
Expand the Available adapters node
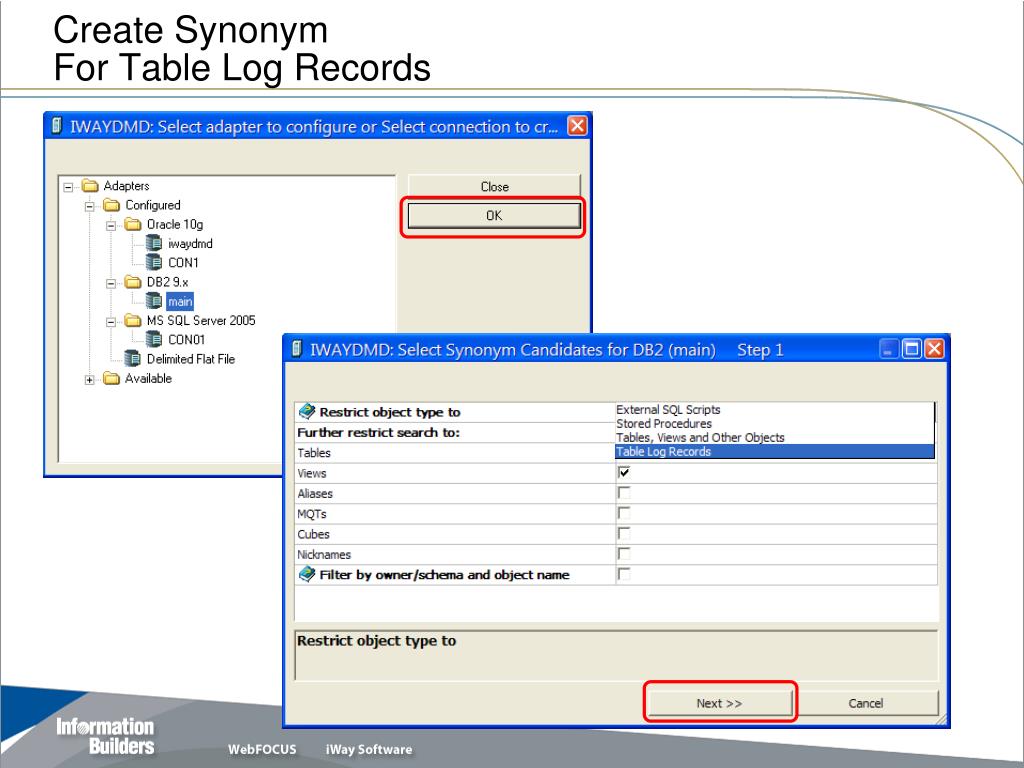coord(90,380)
